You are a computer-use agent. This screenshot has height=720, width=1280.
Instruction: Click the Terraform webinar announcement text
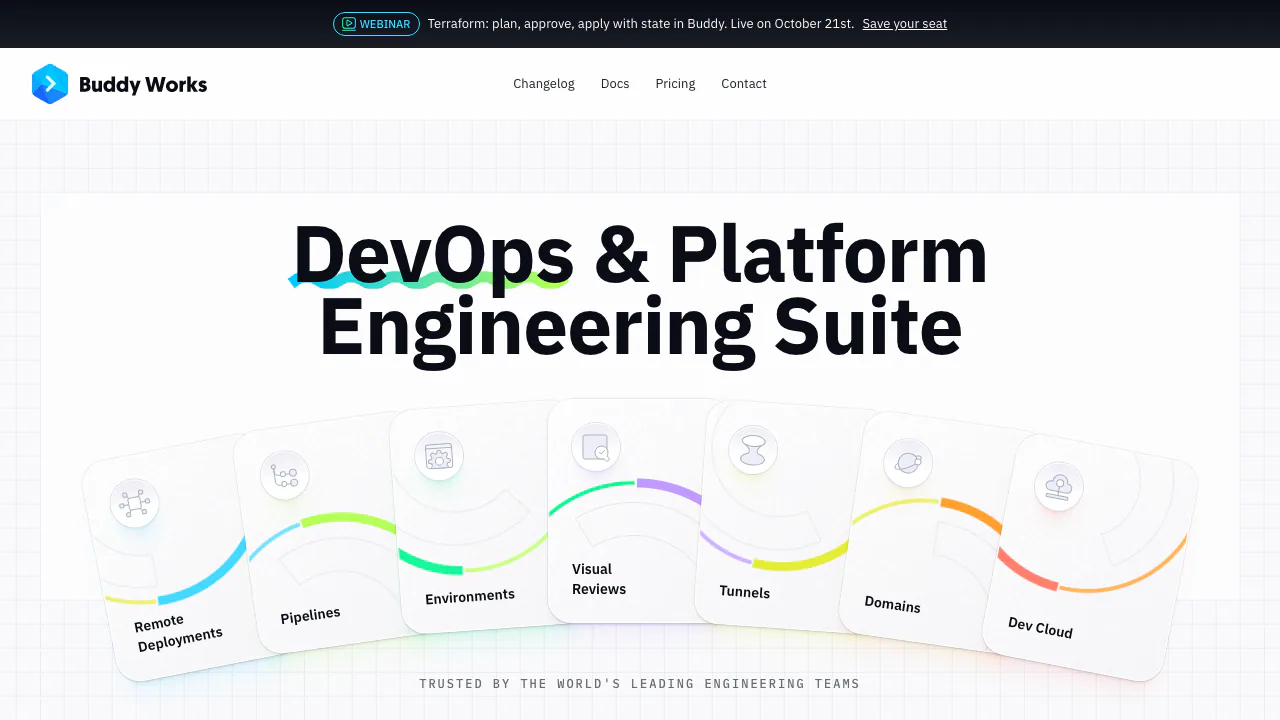click(641, 24)
